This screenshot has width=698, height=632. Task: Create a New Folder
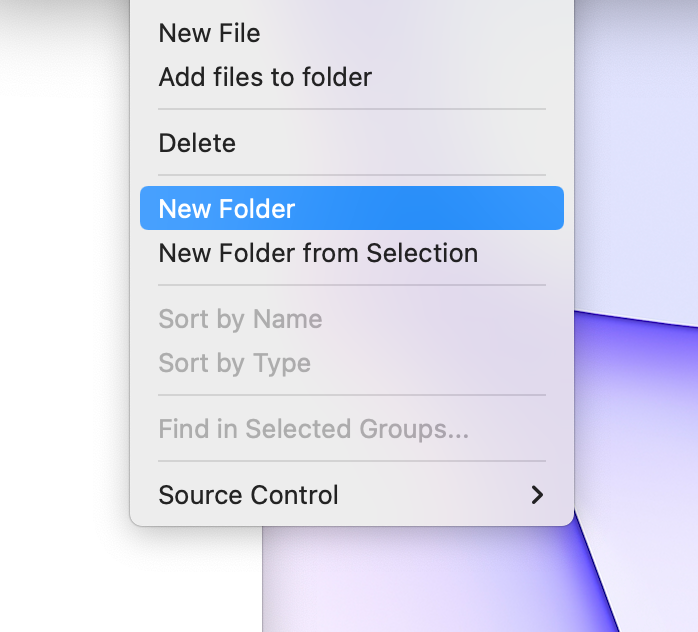point(227,209)
